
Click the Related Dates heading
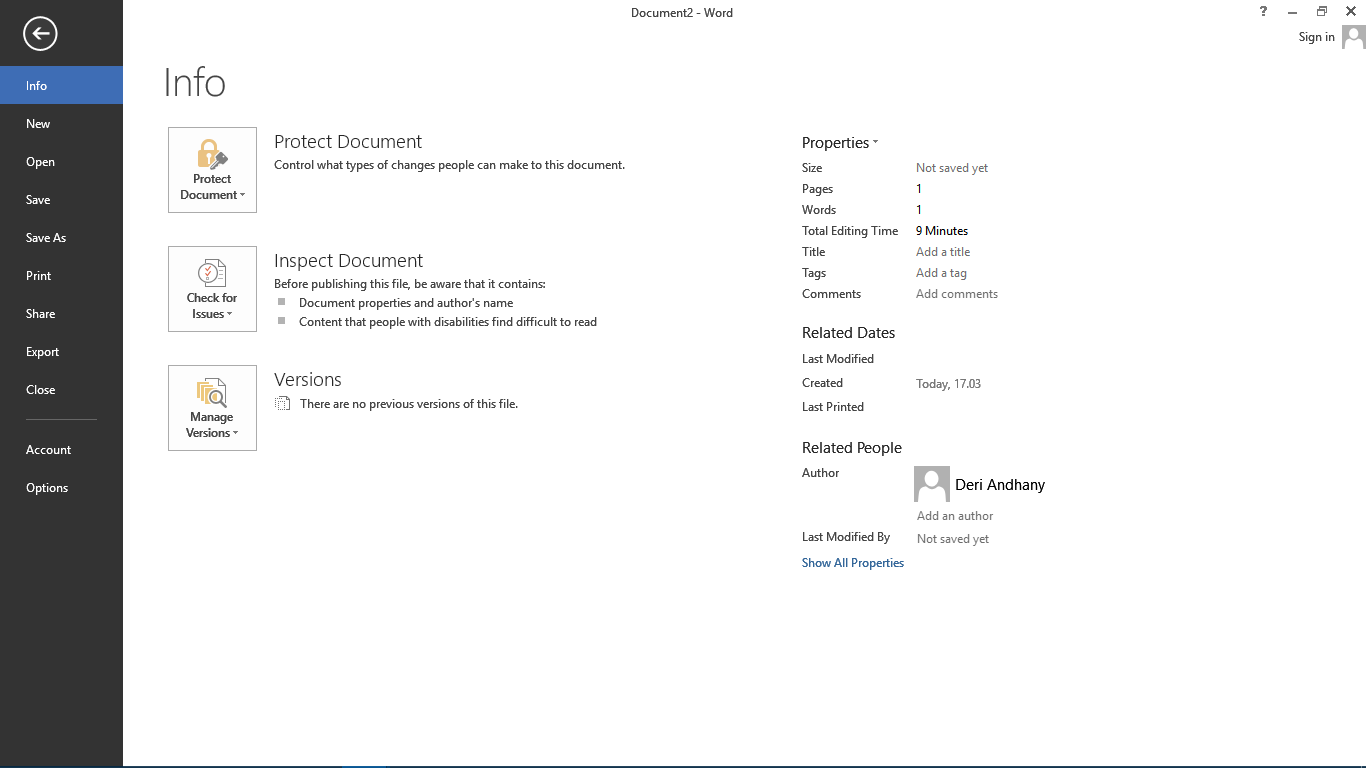pyautogui.click(x=849, y=333)
